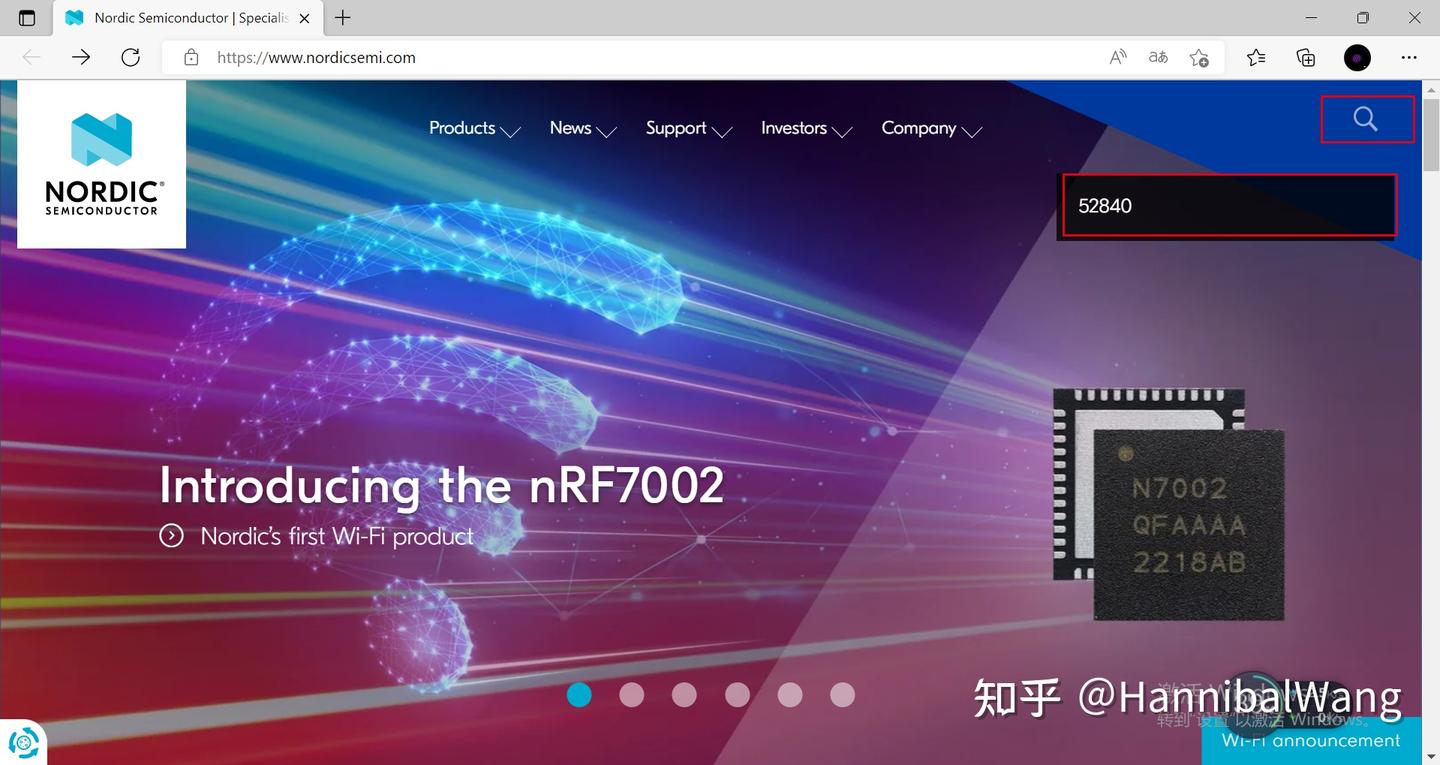Reload the page with the refresh icon
This screenshot has width=1440, height=765.
[x=130, y=57]
